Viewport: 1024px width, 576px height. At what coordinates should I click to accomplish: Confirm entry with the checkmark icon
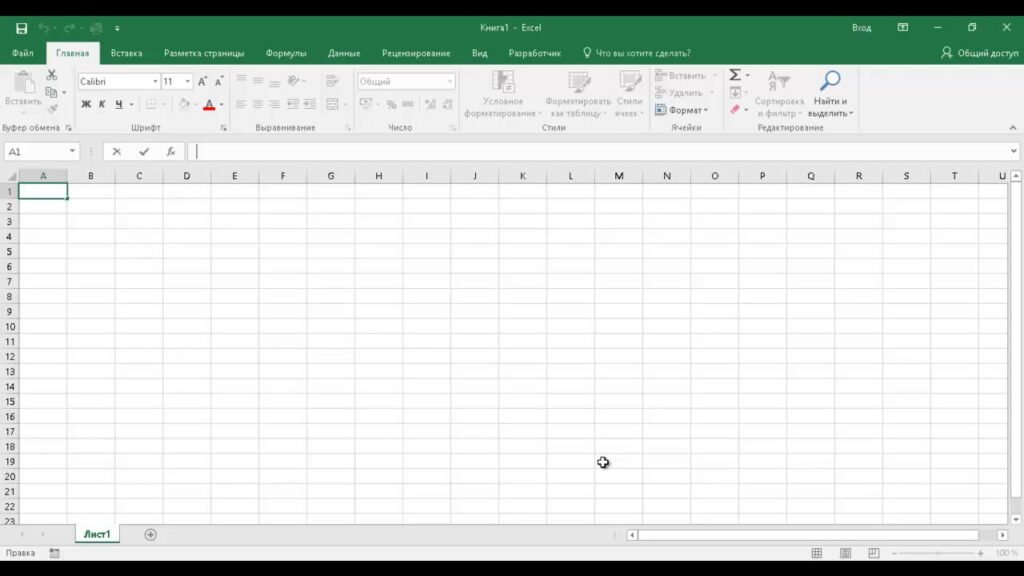(144, 152)
